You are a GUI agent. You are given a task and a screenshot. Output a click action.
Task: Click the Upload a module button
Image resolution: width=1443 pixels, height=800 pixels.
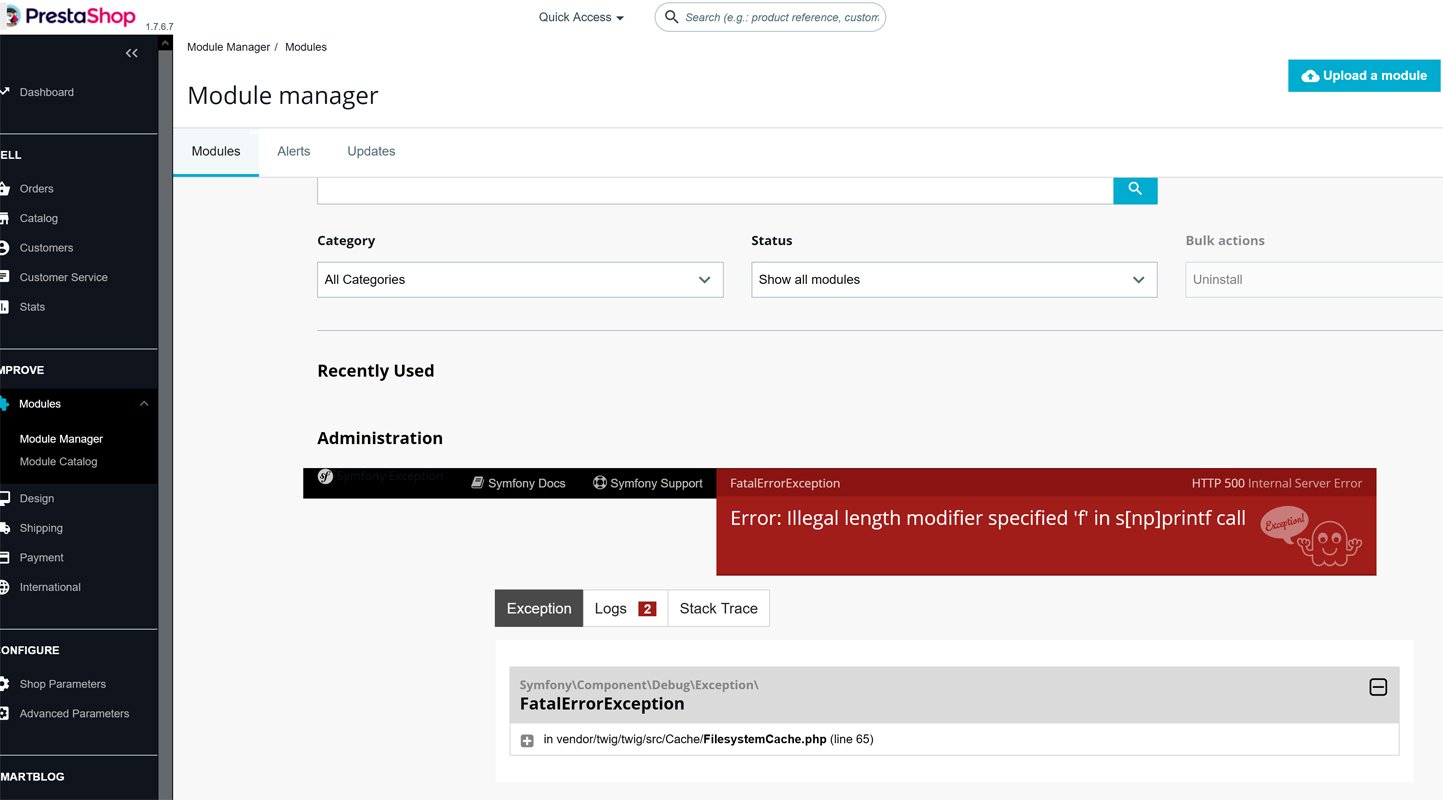[1364, 76]
